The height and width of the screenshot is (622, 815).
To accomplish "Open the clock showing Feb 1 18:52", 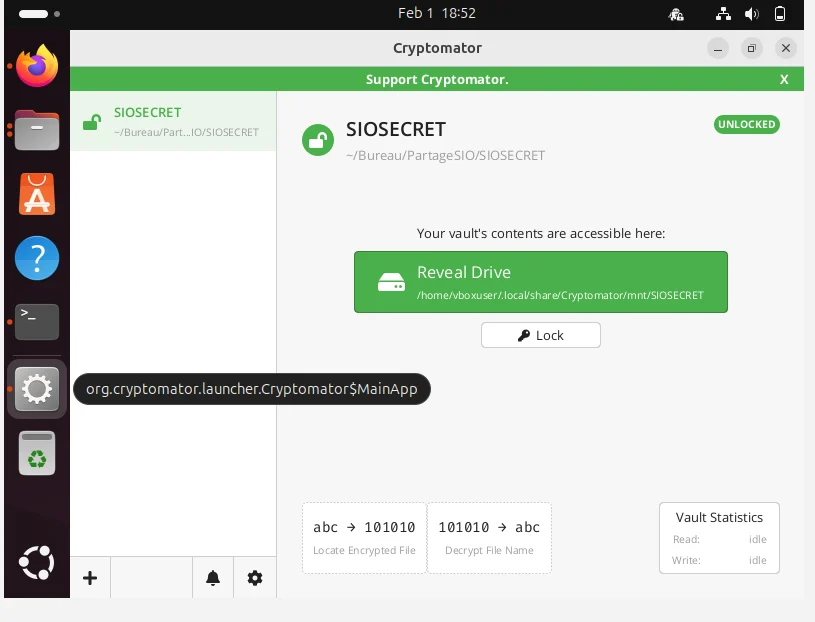I will point(437,13).
